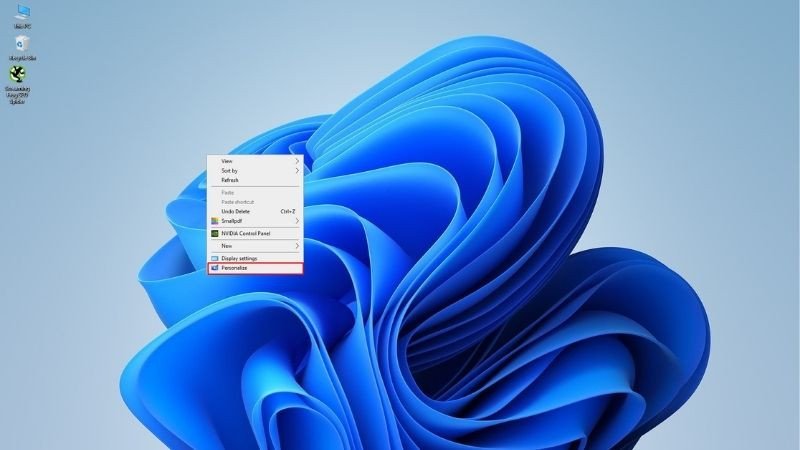800x450 pixels.
Task: Expand the New submenu arrow
Action: pos(296,246)
